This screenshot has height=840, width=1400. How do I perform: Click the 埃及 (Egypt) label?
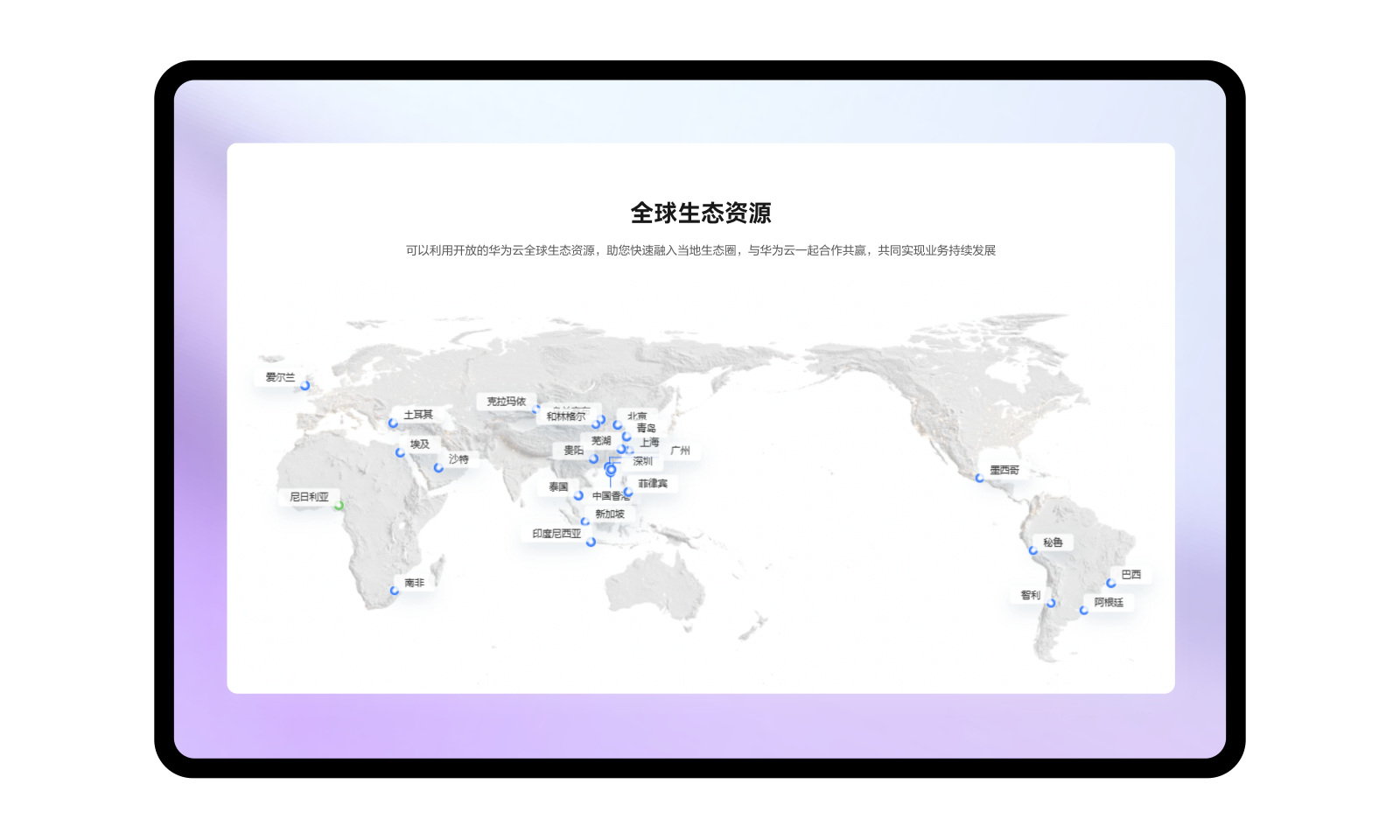tap(420, 444)
